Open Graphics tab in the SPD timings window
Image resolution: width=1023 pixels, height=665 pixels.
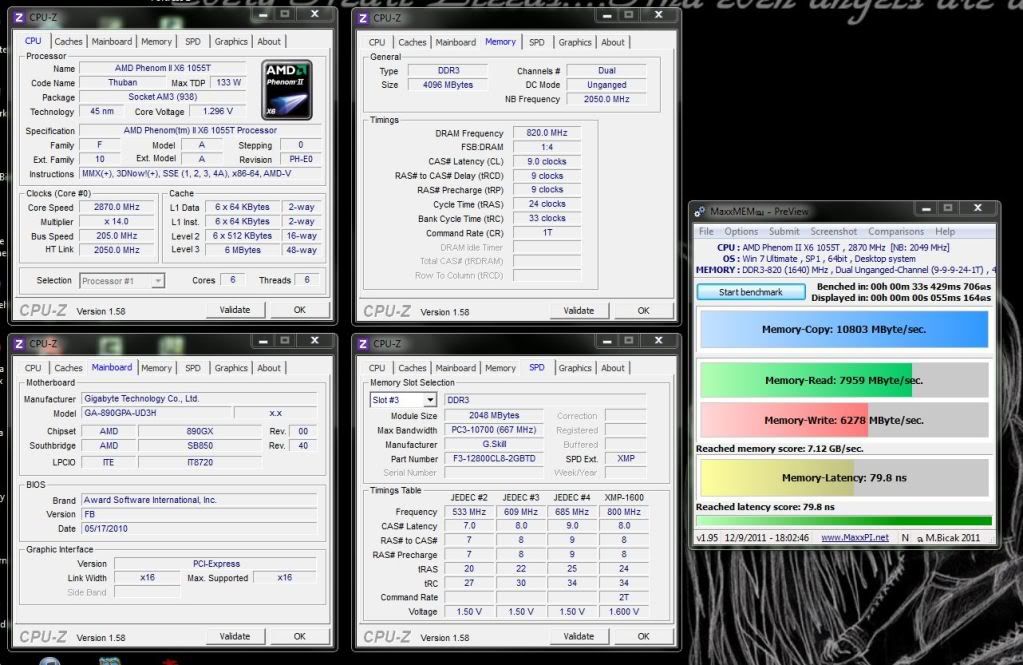tap(575, 368)
